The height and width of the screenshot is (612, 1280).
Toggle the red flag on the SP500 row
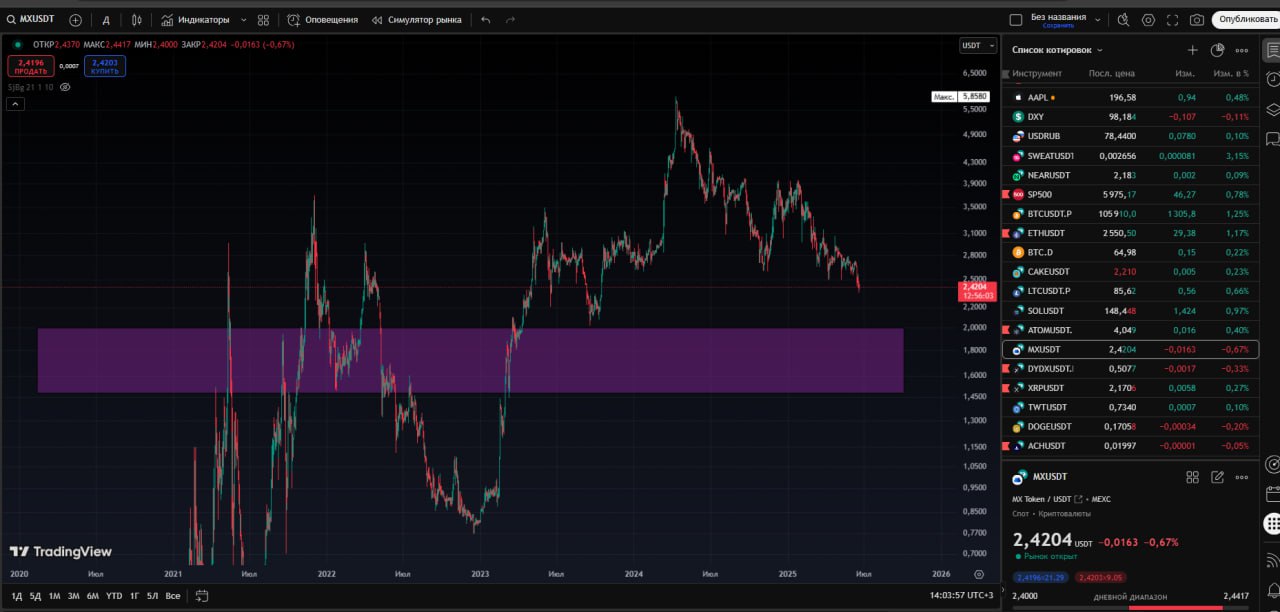tap(1005, 194)
